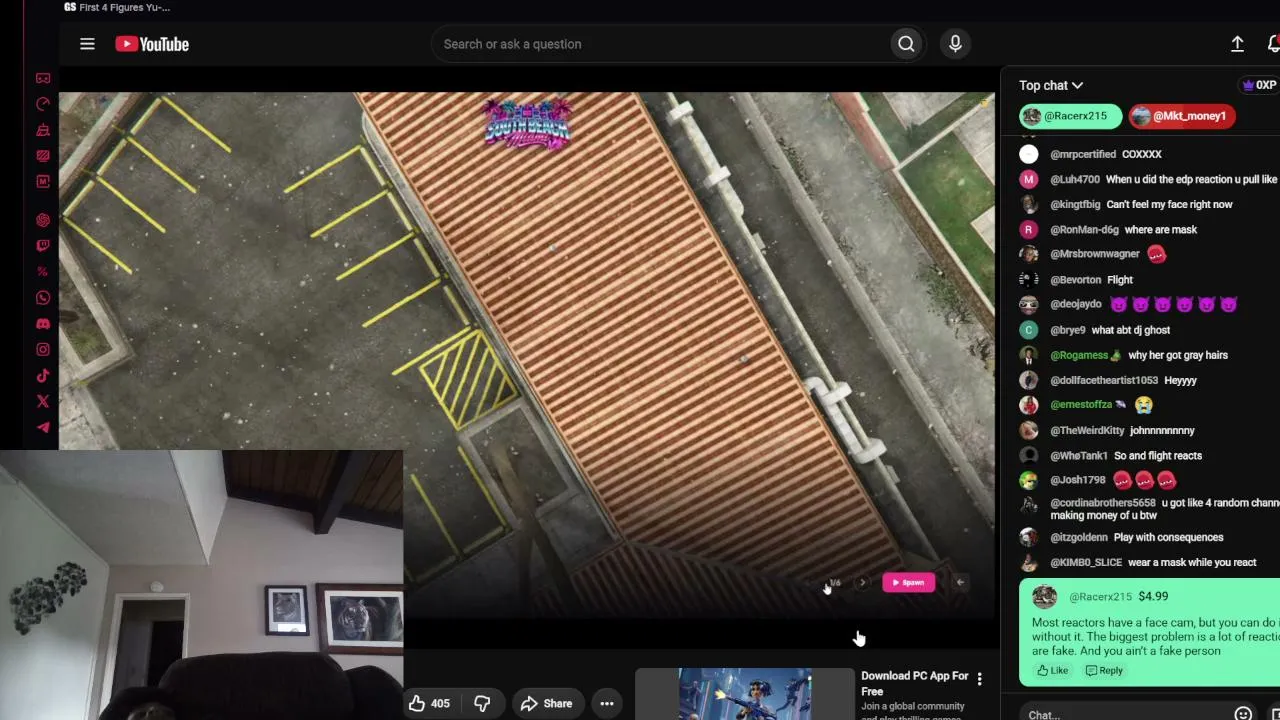
Task: Open the striped screen sidebar icon
Action: [43, 156]
